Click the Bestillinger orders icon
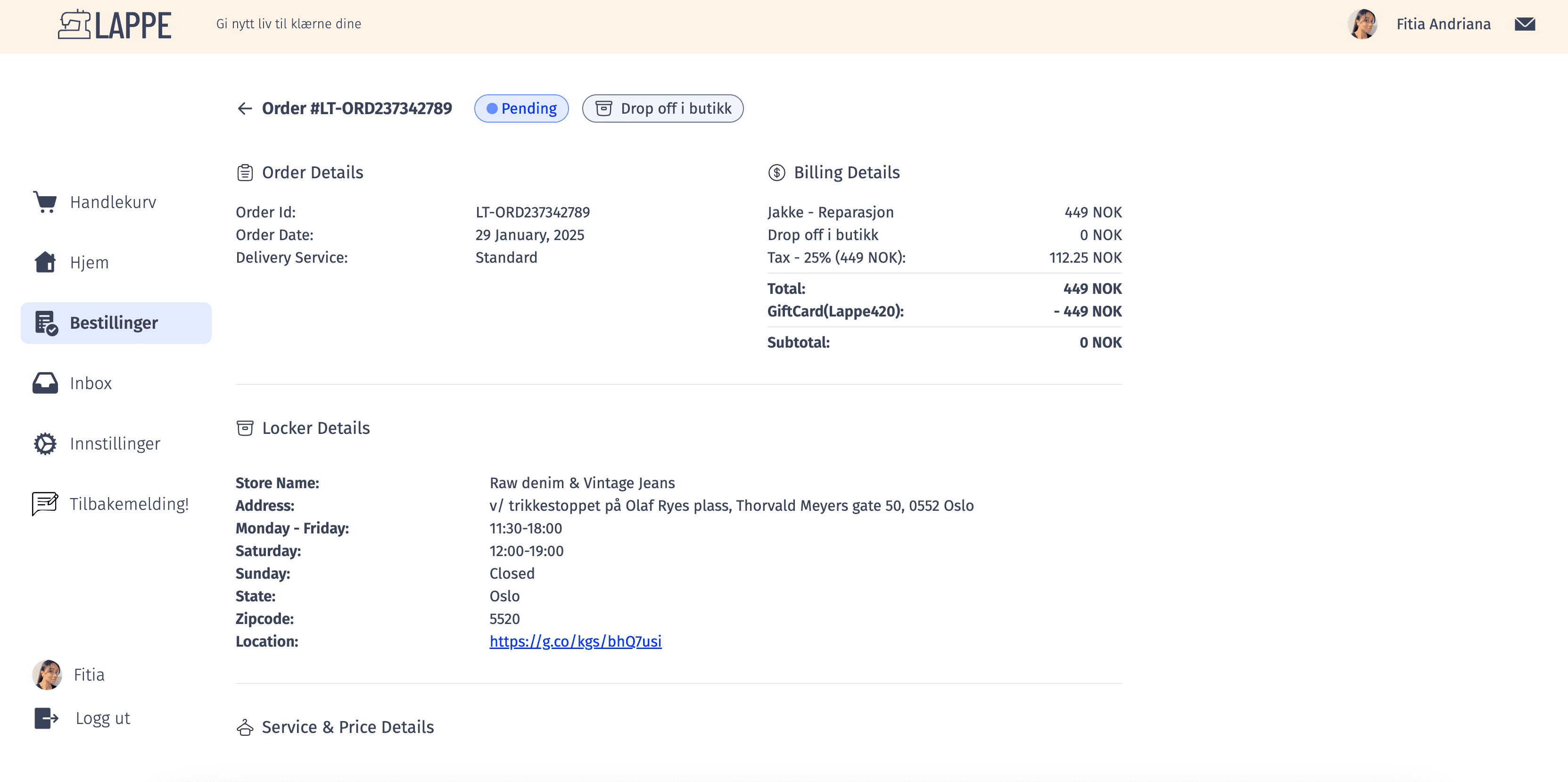 [x=46, y=323]
